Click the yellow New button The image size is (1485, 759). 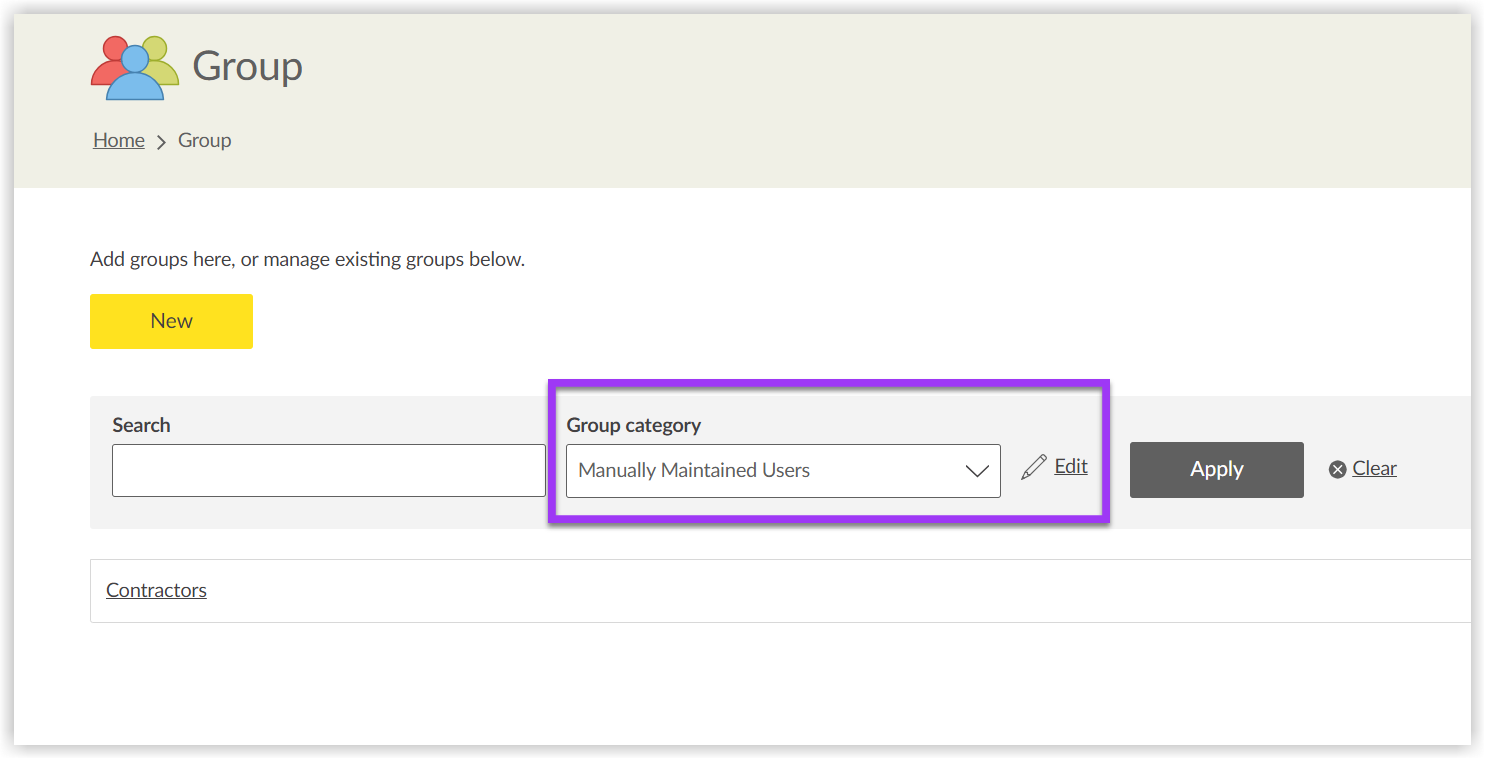point(171,321)
